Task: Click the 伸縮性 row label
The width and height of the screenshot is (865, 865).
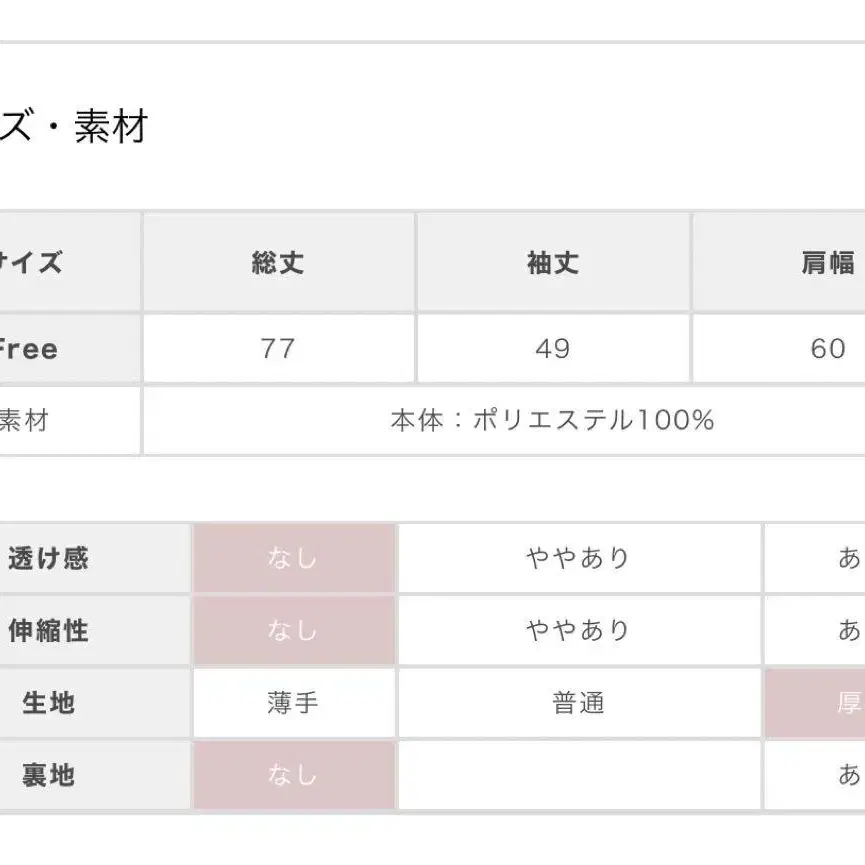Action: tap(48, 630)
